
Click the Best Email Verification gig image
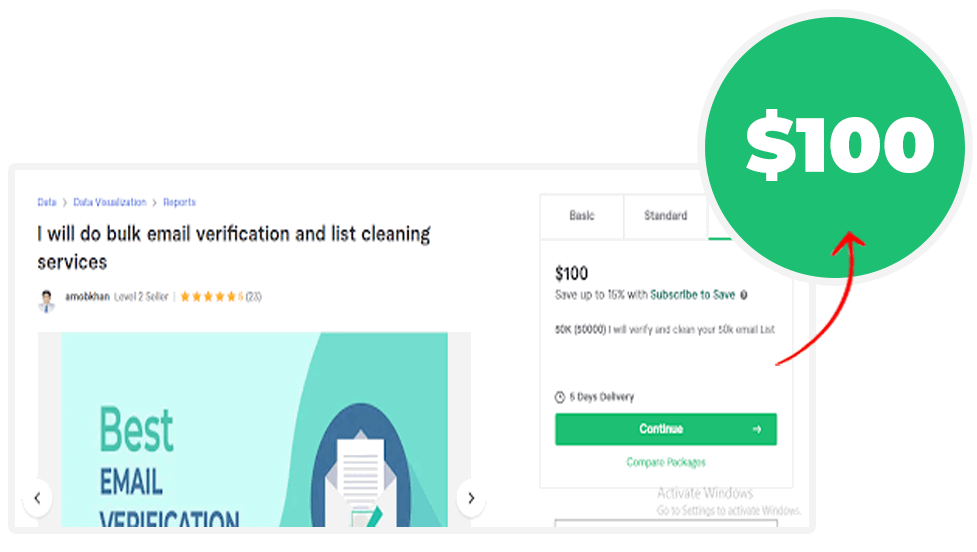pyautogui.click(x=254, y=430)
